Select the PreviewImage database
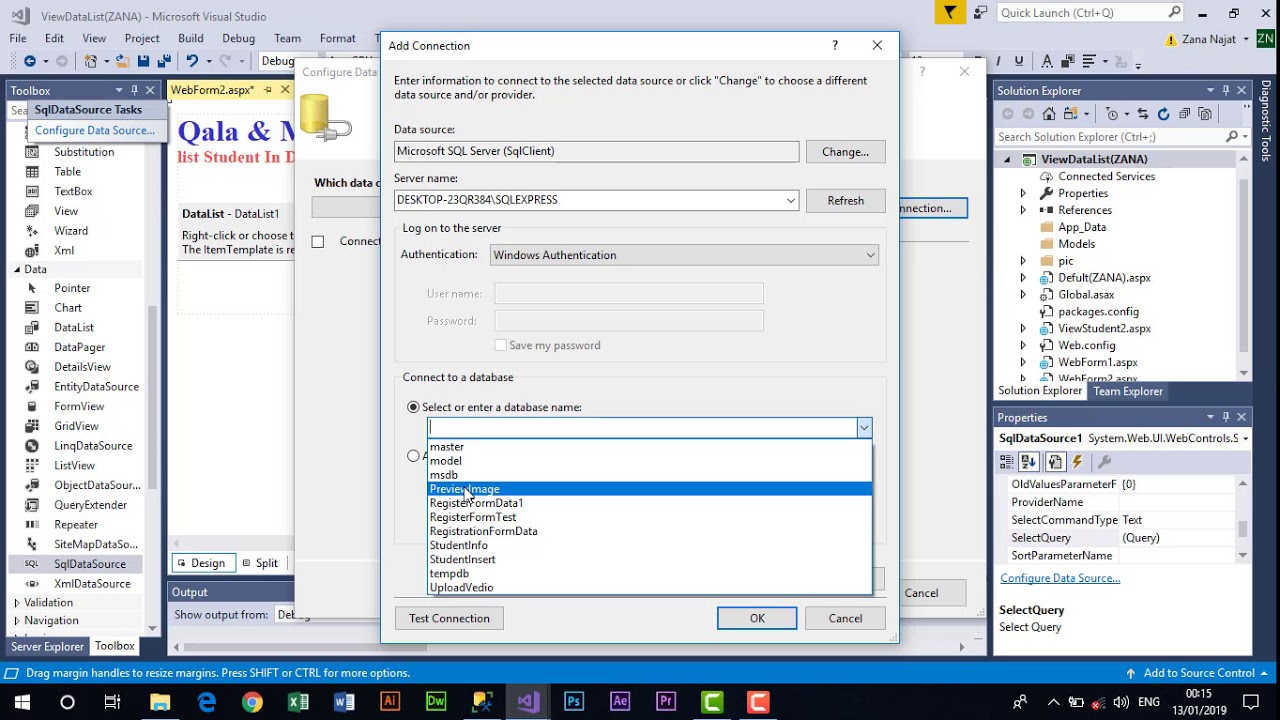This screenshot has height=720, width=1280. [650, 489]
